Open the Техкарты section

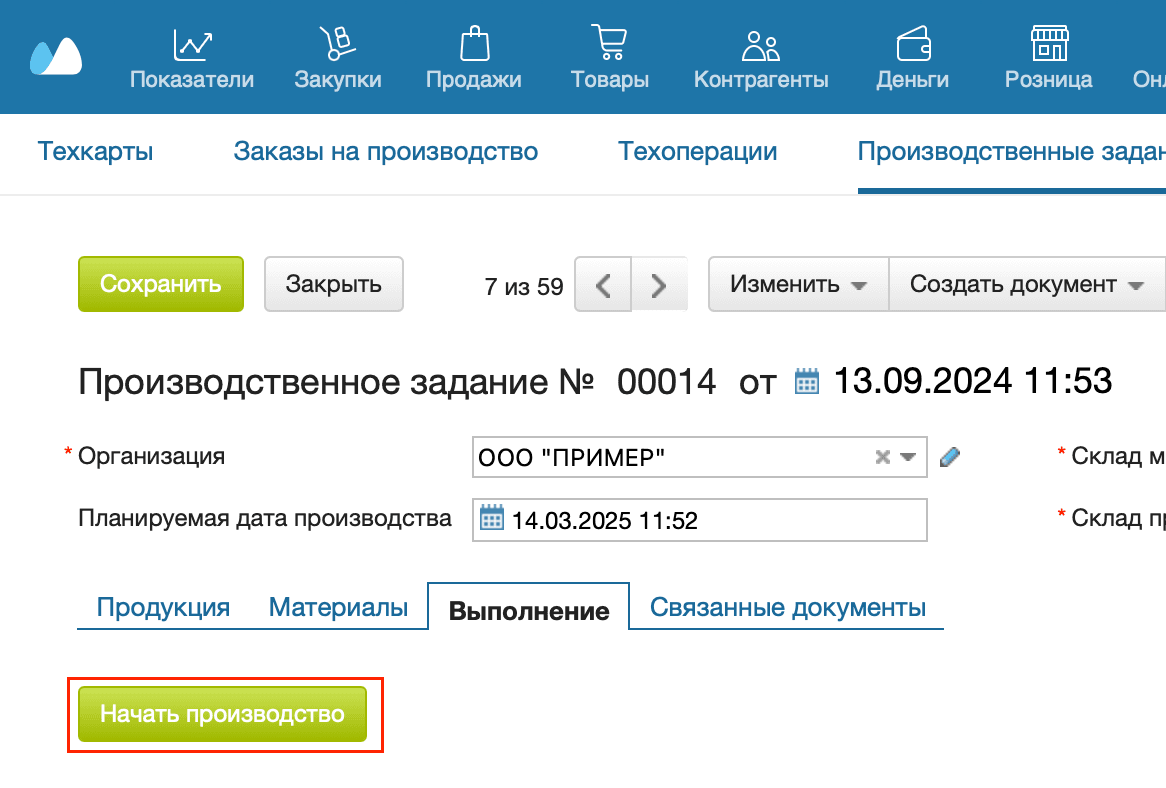(x=94, y=151)
